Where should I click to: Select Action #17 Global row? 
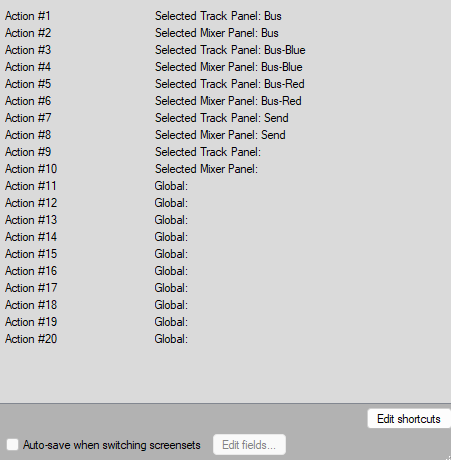click(225, 288)
